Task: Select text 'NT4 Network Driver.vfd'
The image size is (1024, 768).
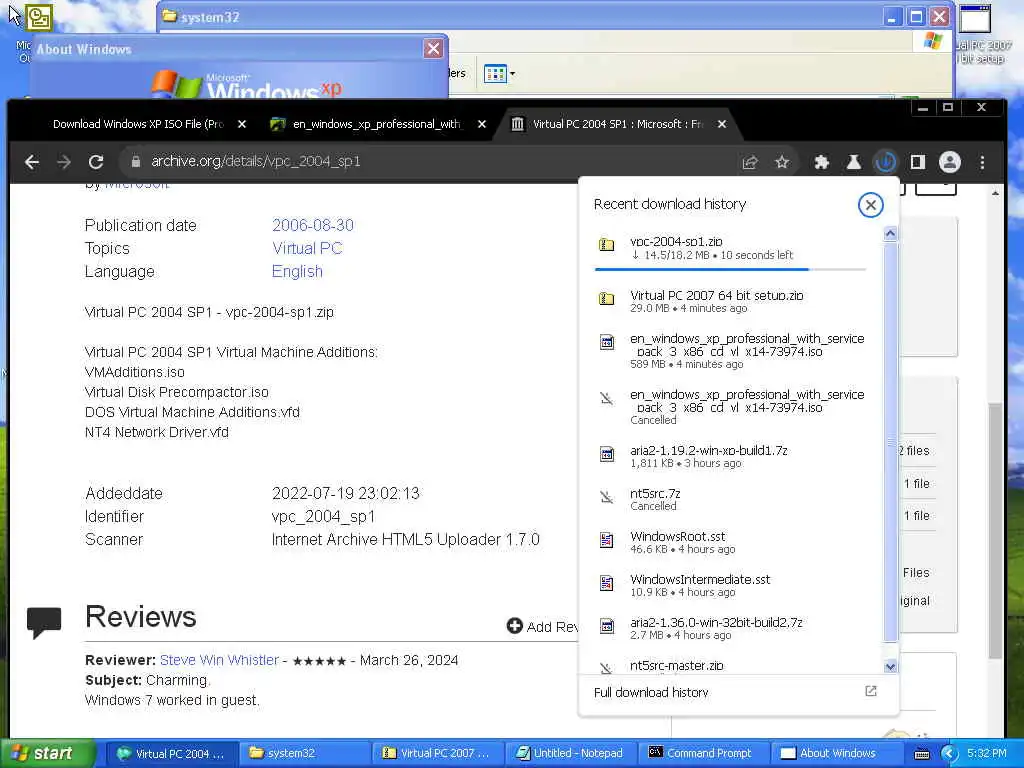Action: [x=157, y=432]
